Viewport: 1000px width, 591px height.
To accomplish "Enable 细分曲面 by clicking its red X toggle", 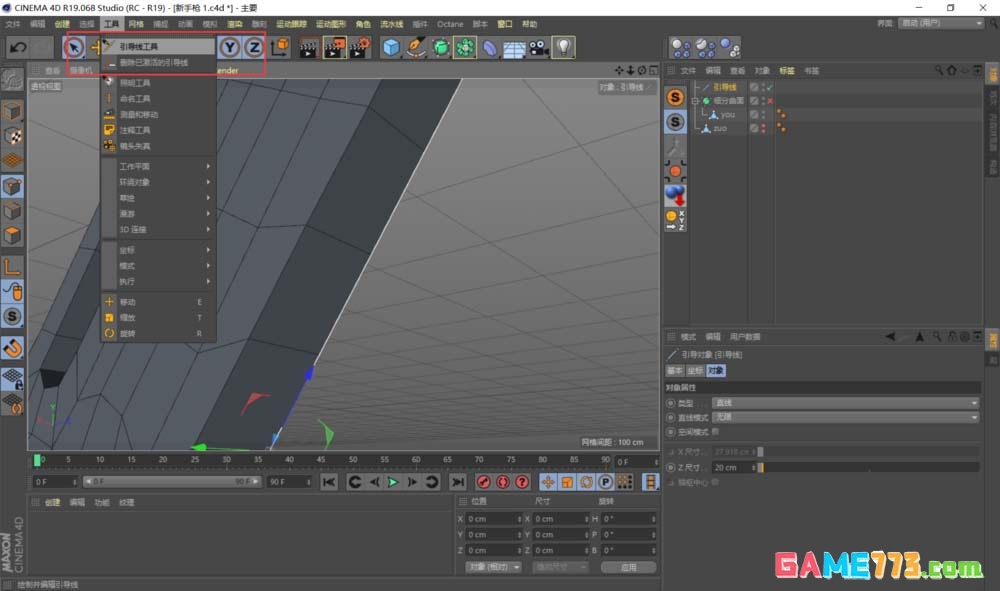I will [x=768, y=100].
